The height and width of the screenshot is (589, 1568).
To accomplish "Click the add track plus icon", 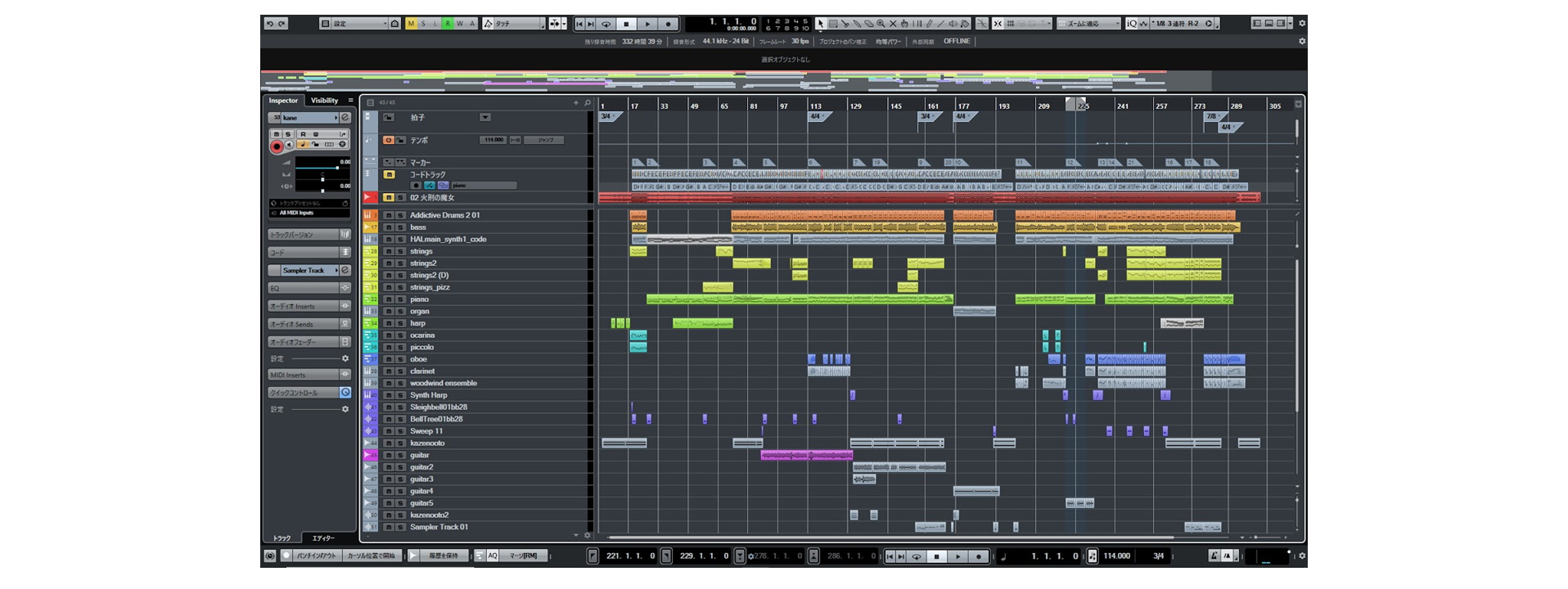I will [575, 103].
